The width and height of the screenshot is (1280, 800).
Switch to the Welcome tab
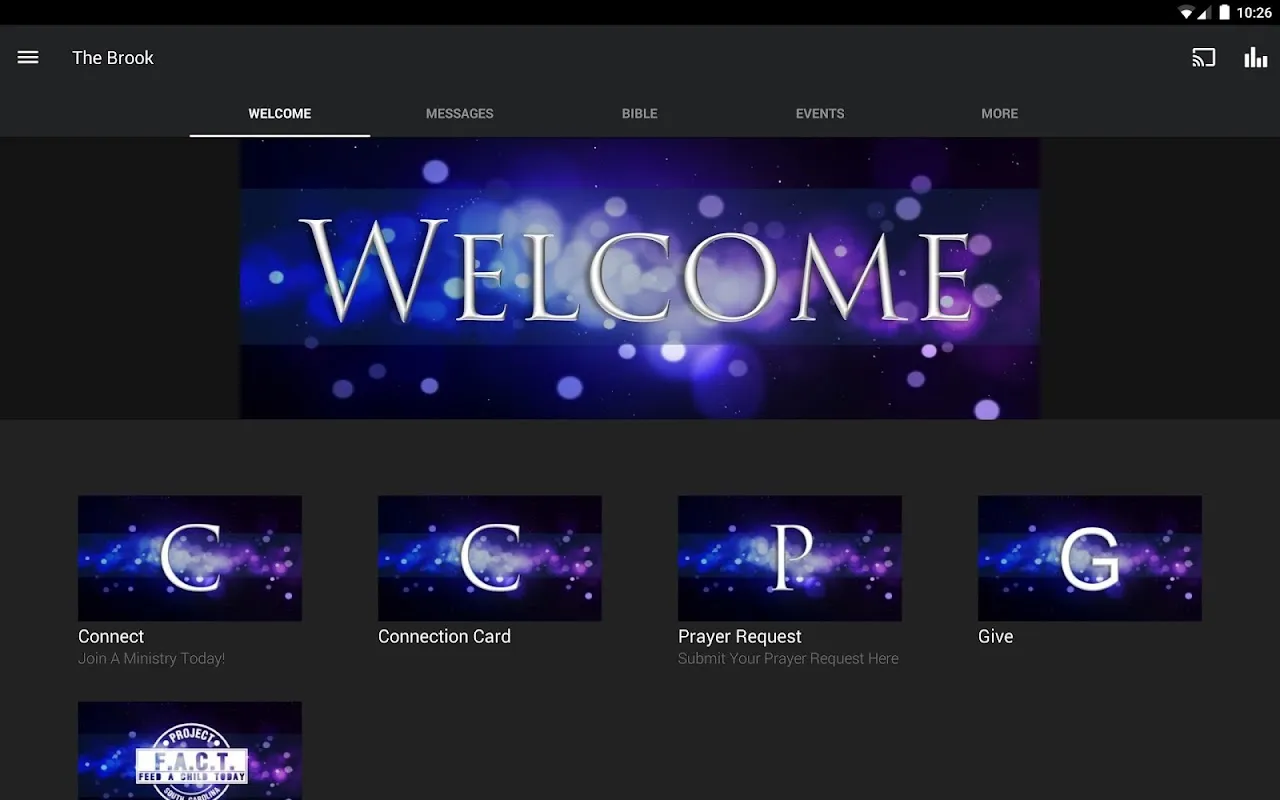click(280, 114)
